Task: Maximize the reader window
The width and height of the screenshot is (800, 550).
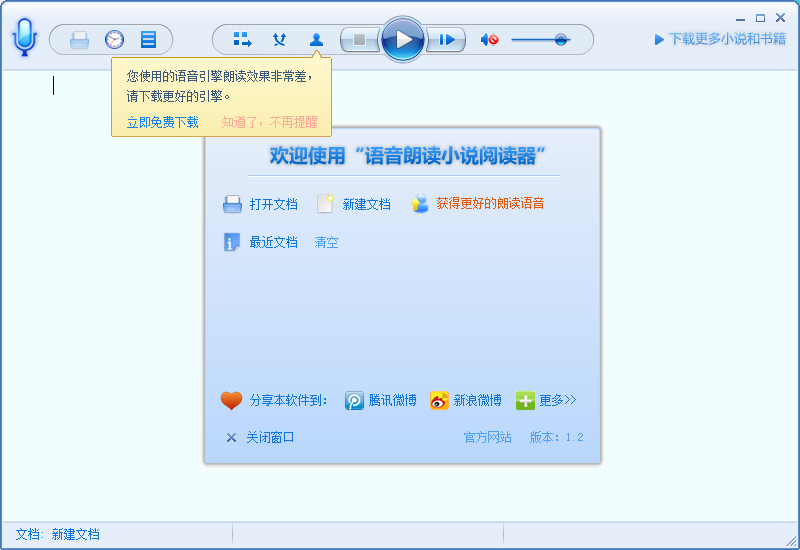Action: [x=760, y=18]
